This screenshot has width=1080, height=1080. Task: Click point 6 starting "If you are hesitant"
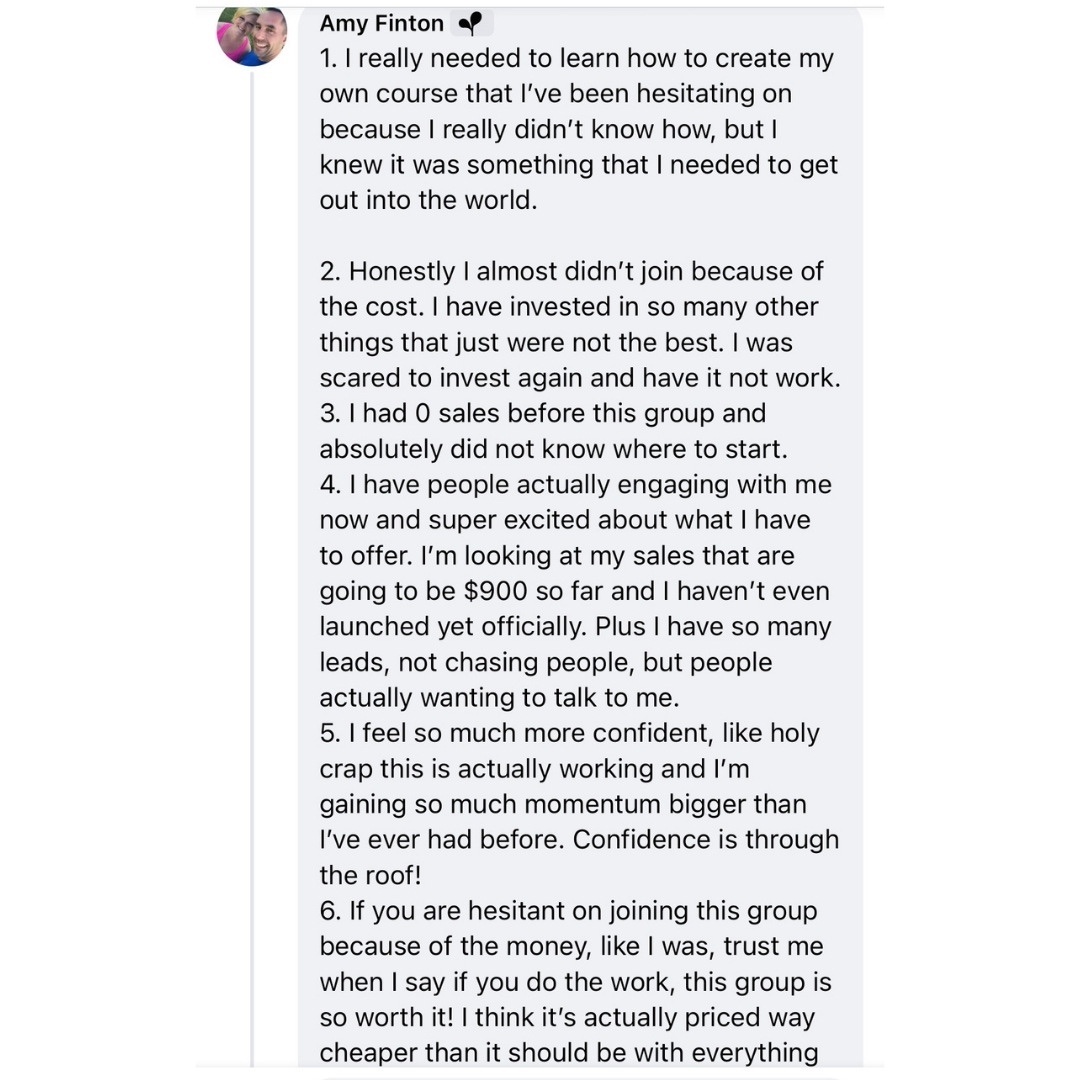click(568, 912)
